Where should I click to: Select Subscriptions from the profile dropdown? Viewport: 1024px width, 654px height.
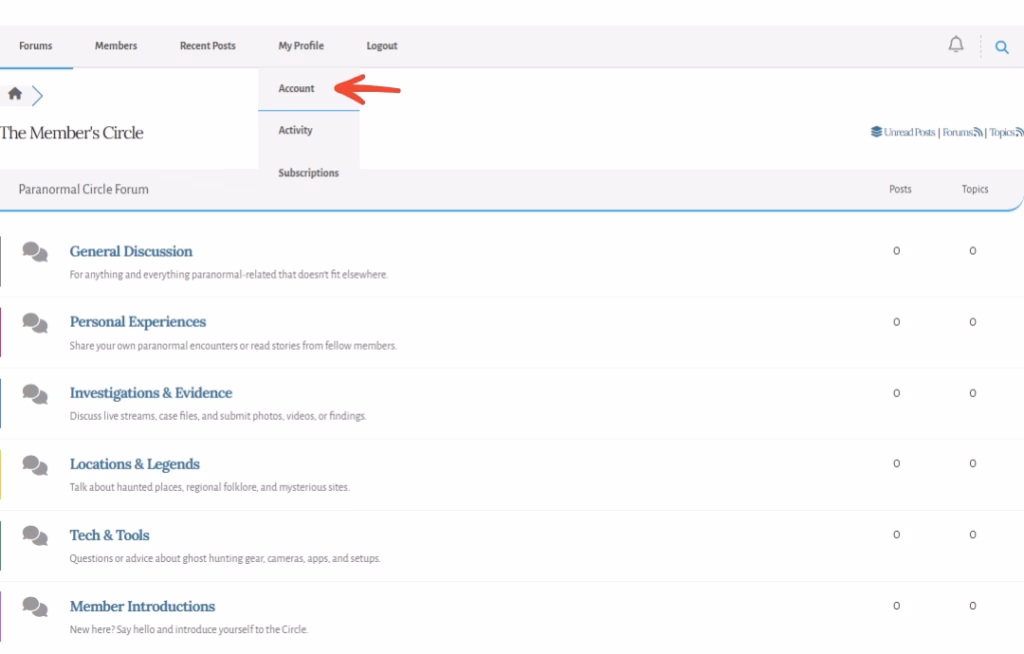click(x=308, y=172)
